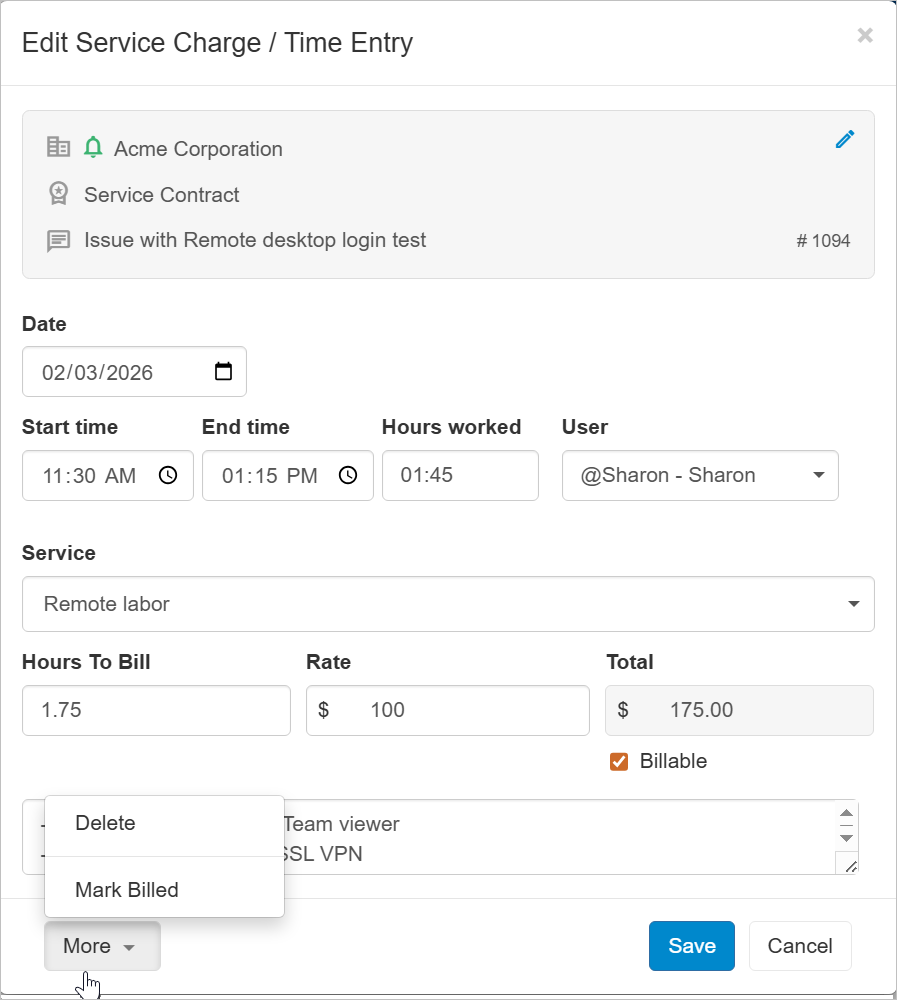The width and height of the screenshot is (897, 1000).
Task: Cancel editing the time entry
Action: tap(799, 945)
